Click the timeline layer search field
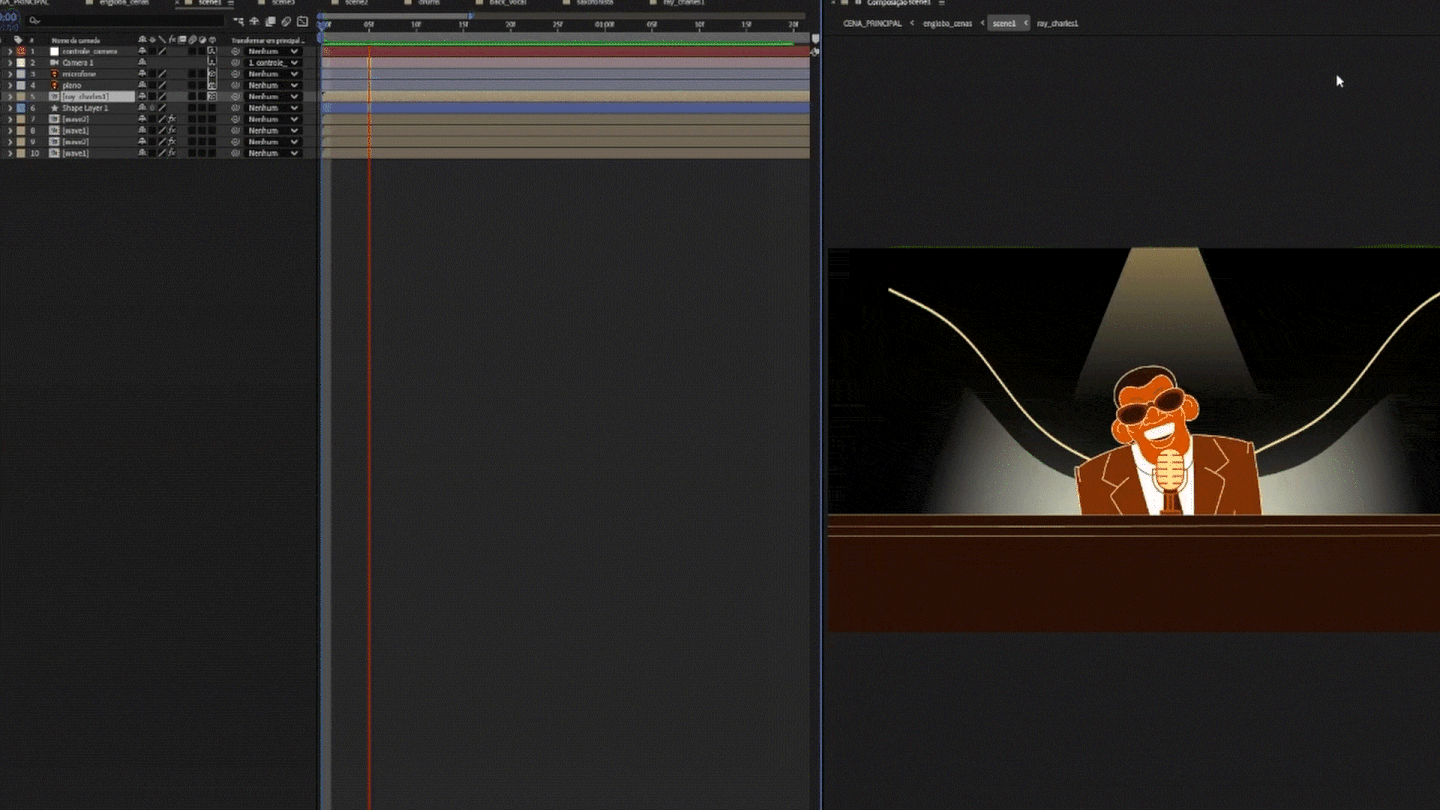 (125, 21)
